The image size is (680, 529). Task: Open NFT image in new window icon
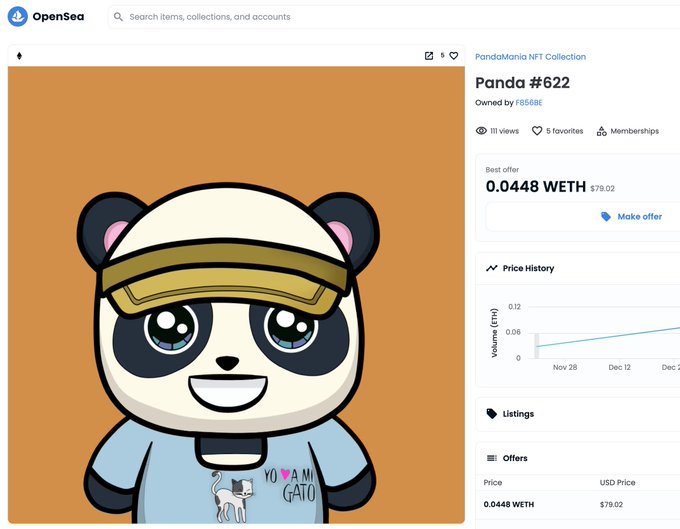(x=428, y=56)
